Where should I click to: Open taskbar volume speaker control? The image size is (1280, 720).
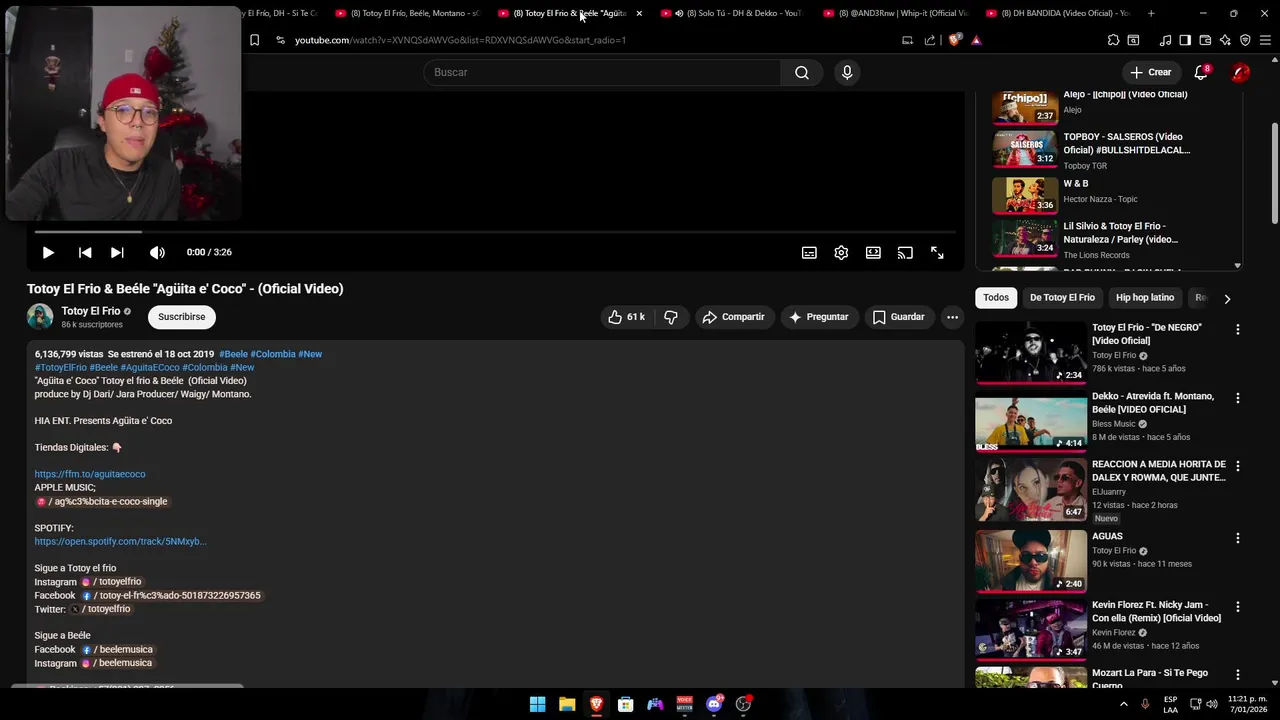1212,704
